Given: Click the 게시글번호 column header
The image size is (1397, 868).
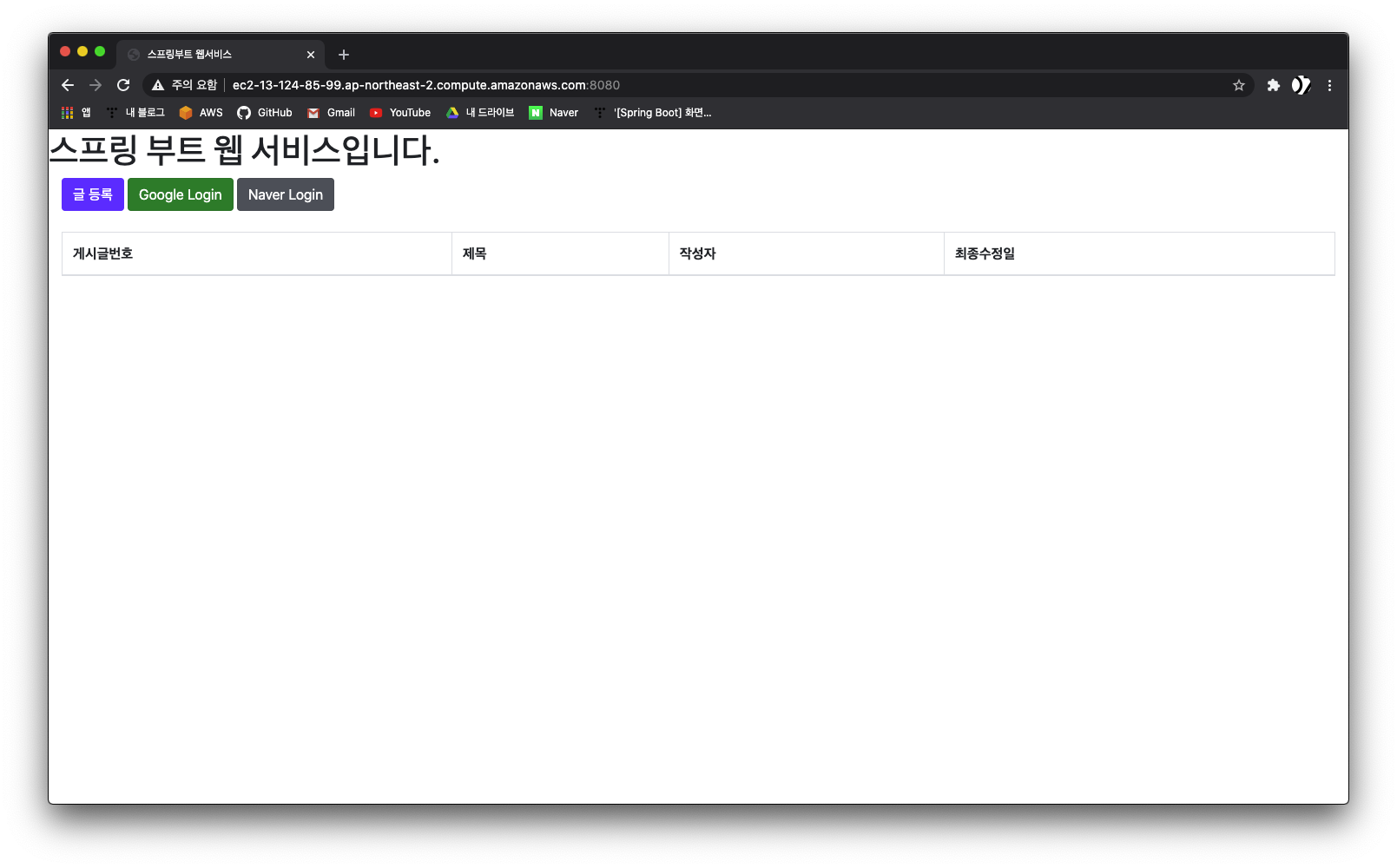Looking at the screenshot, I should (x=257, y=253).
